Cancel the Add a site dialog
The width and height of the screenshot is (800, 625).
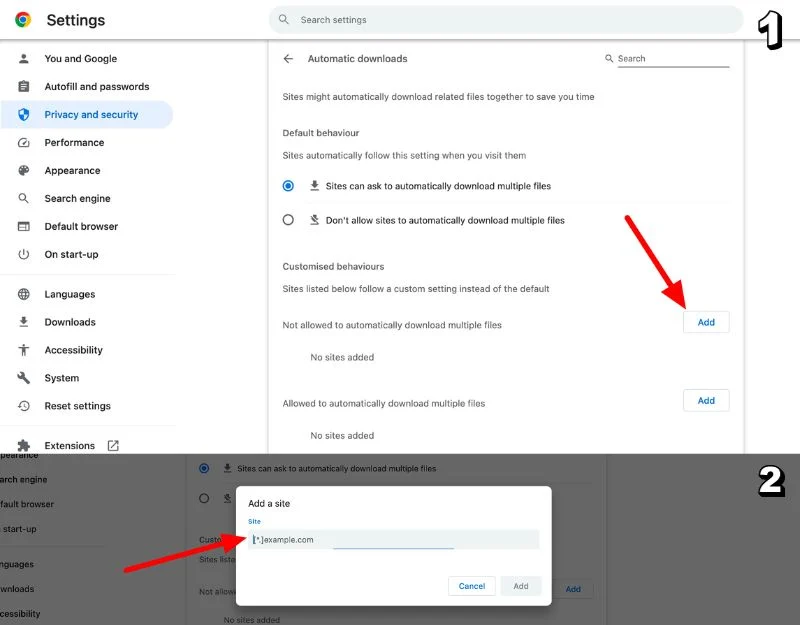coord(471,586)
